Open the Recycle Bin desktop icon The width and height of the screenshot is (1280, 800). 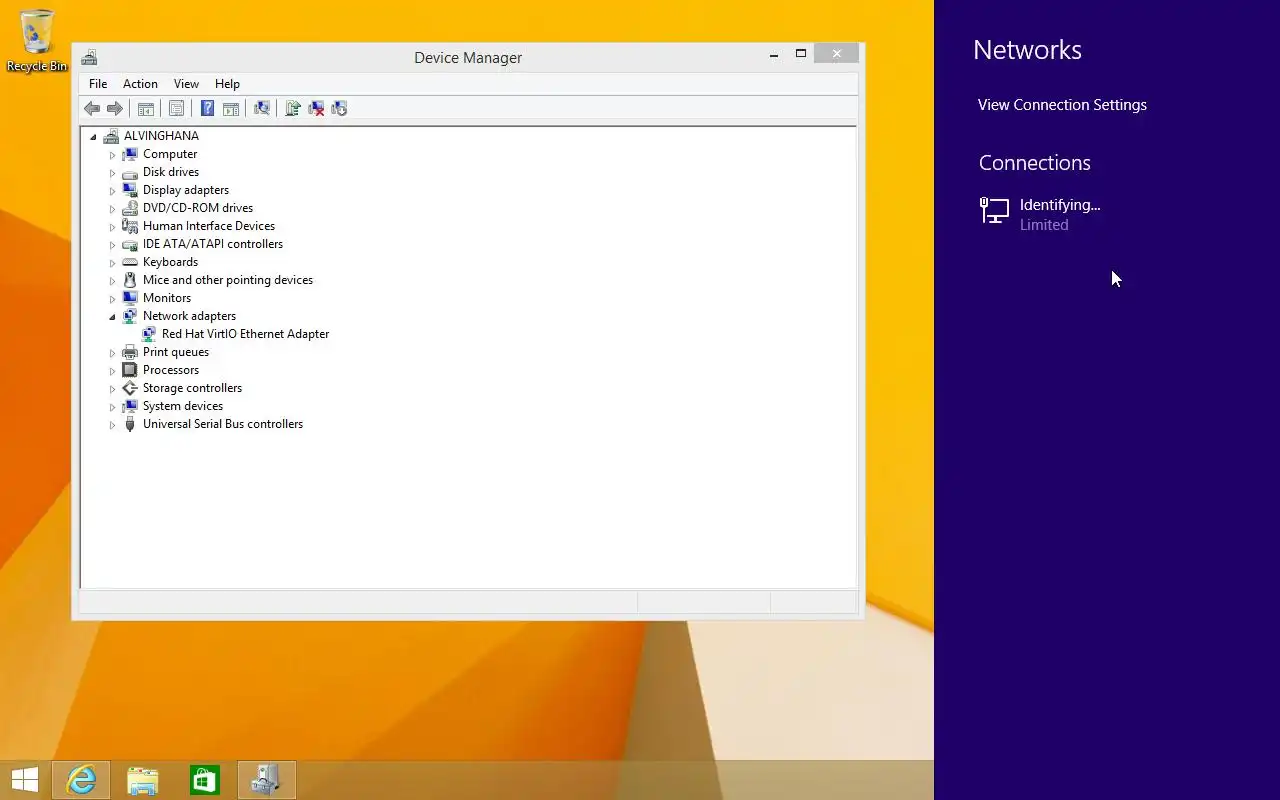(x=37, y=40)
